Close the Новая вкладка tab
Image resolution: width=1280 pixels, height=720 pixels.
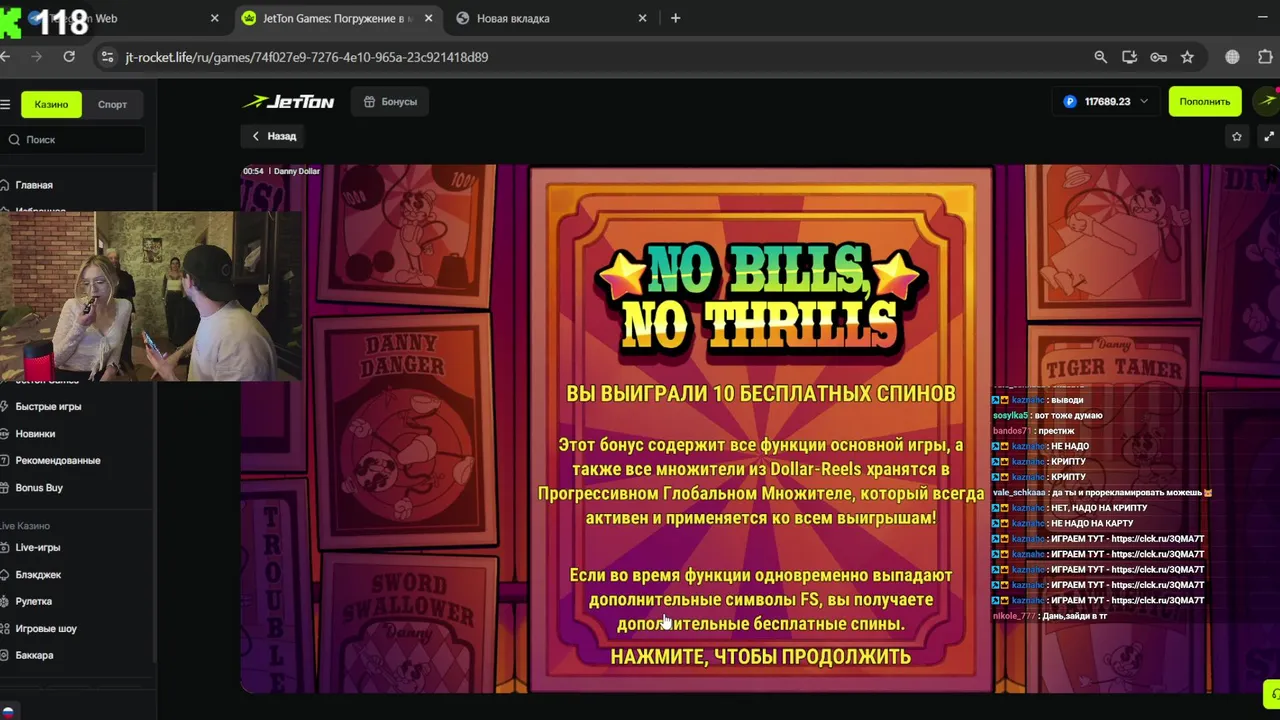click(x=642, y=18)
